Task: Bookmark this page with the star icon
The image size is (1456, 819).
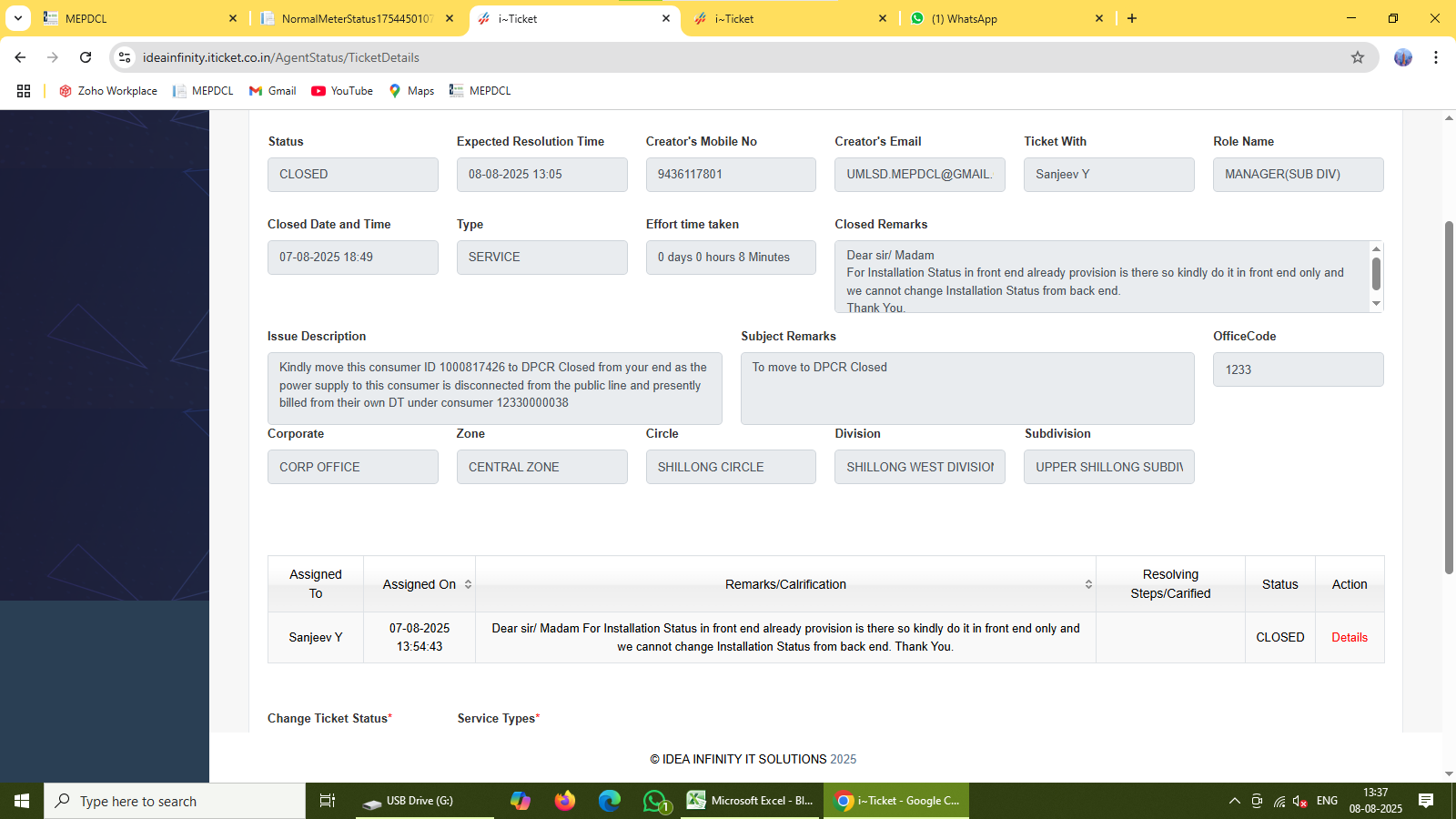Action: pos(1358,57)
